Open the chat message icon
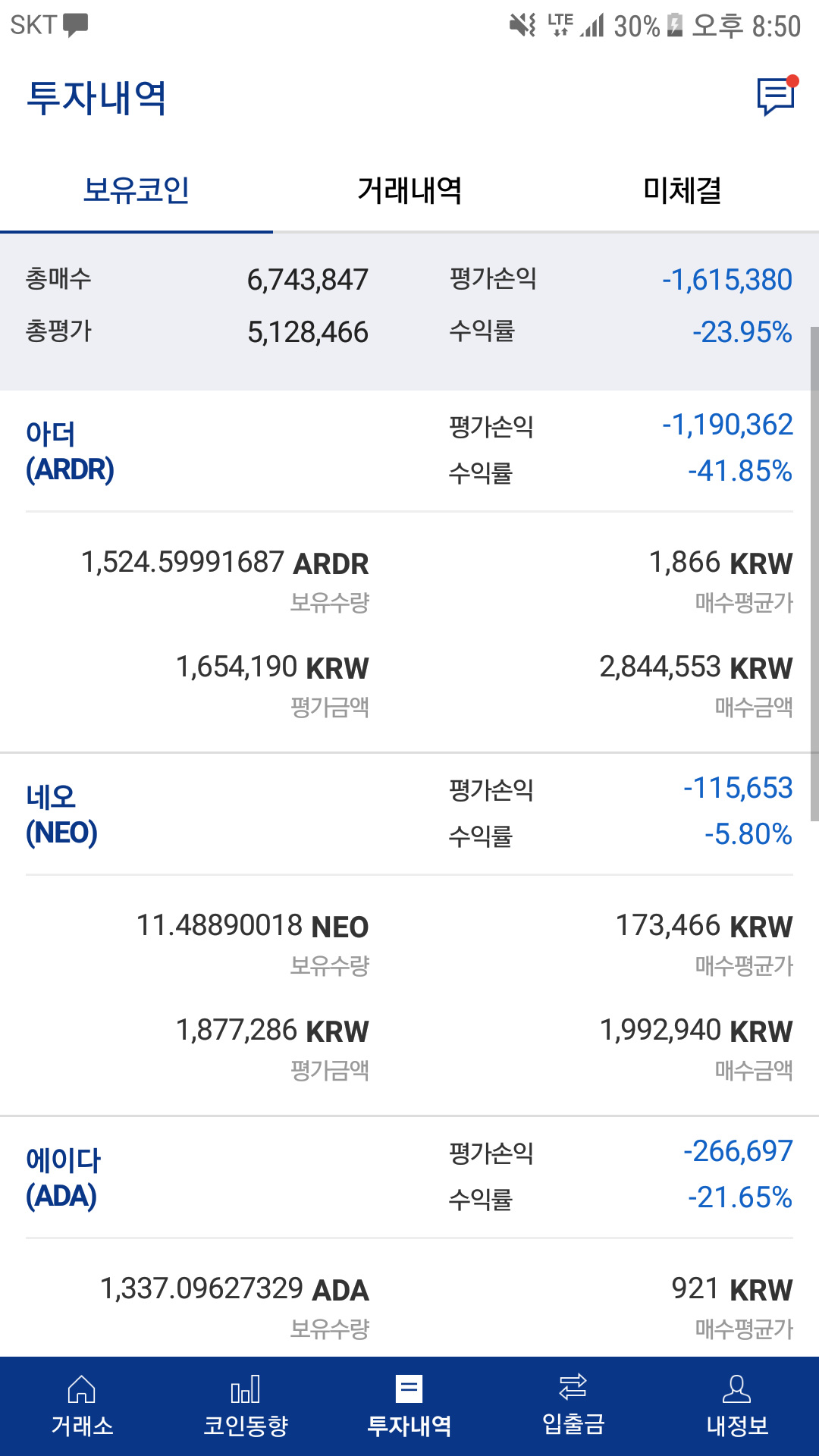Viewport: 819px width, 1456px height. click(776, 97)
